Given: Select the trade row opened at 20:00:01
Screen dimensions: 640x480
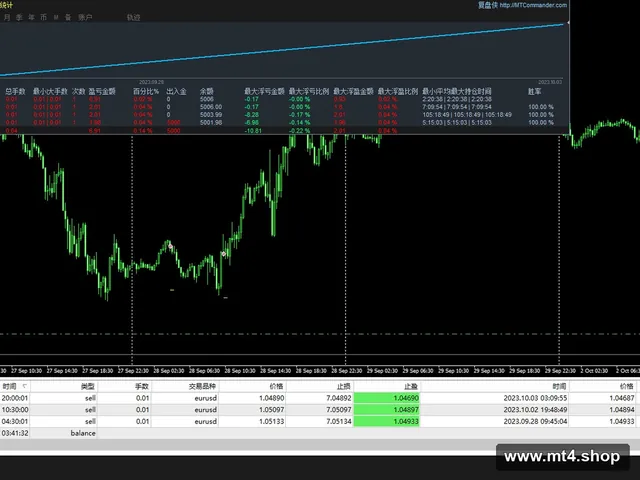Looking at the screenshot, I should (320, 398).
